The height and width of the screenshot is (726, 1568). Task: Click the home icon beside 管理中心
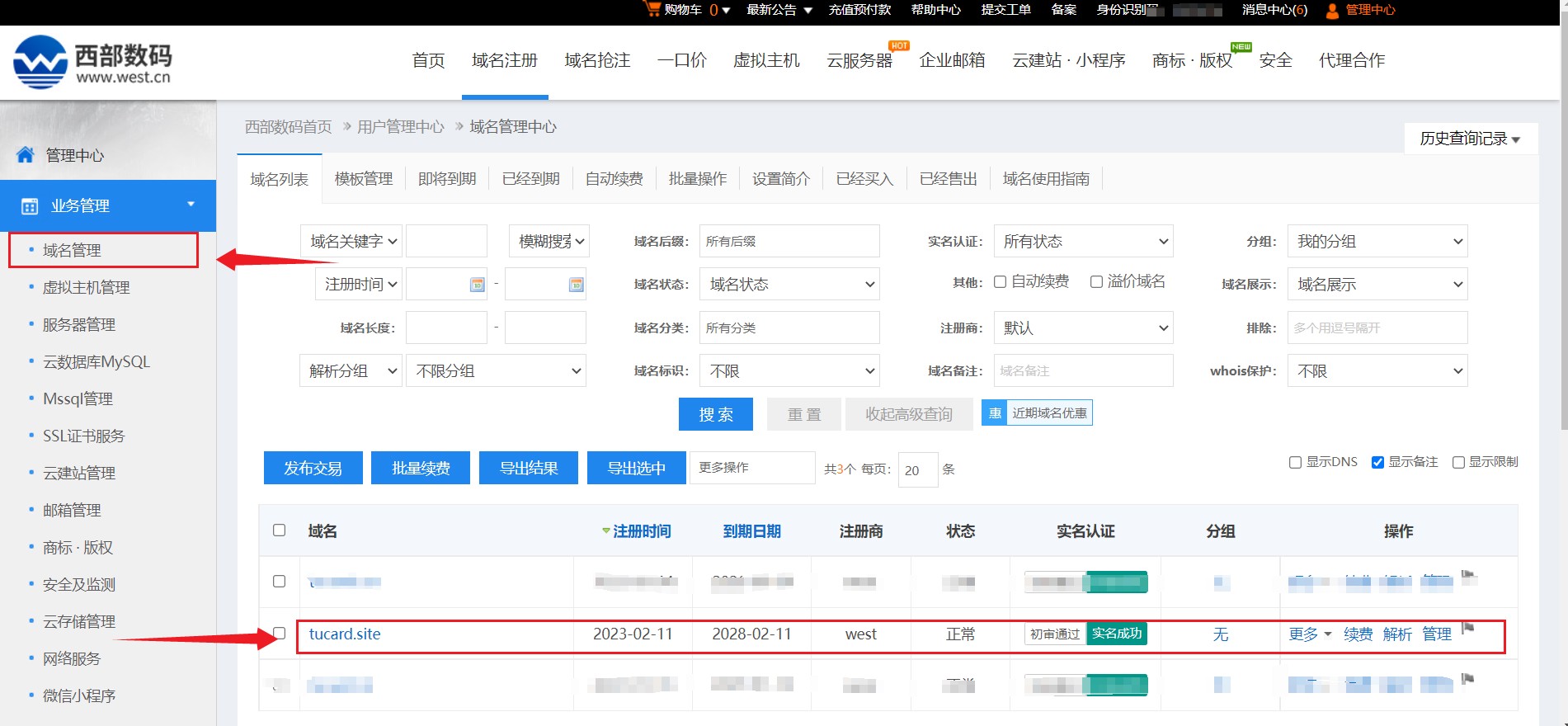[26, 155]
